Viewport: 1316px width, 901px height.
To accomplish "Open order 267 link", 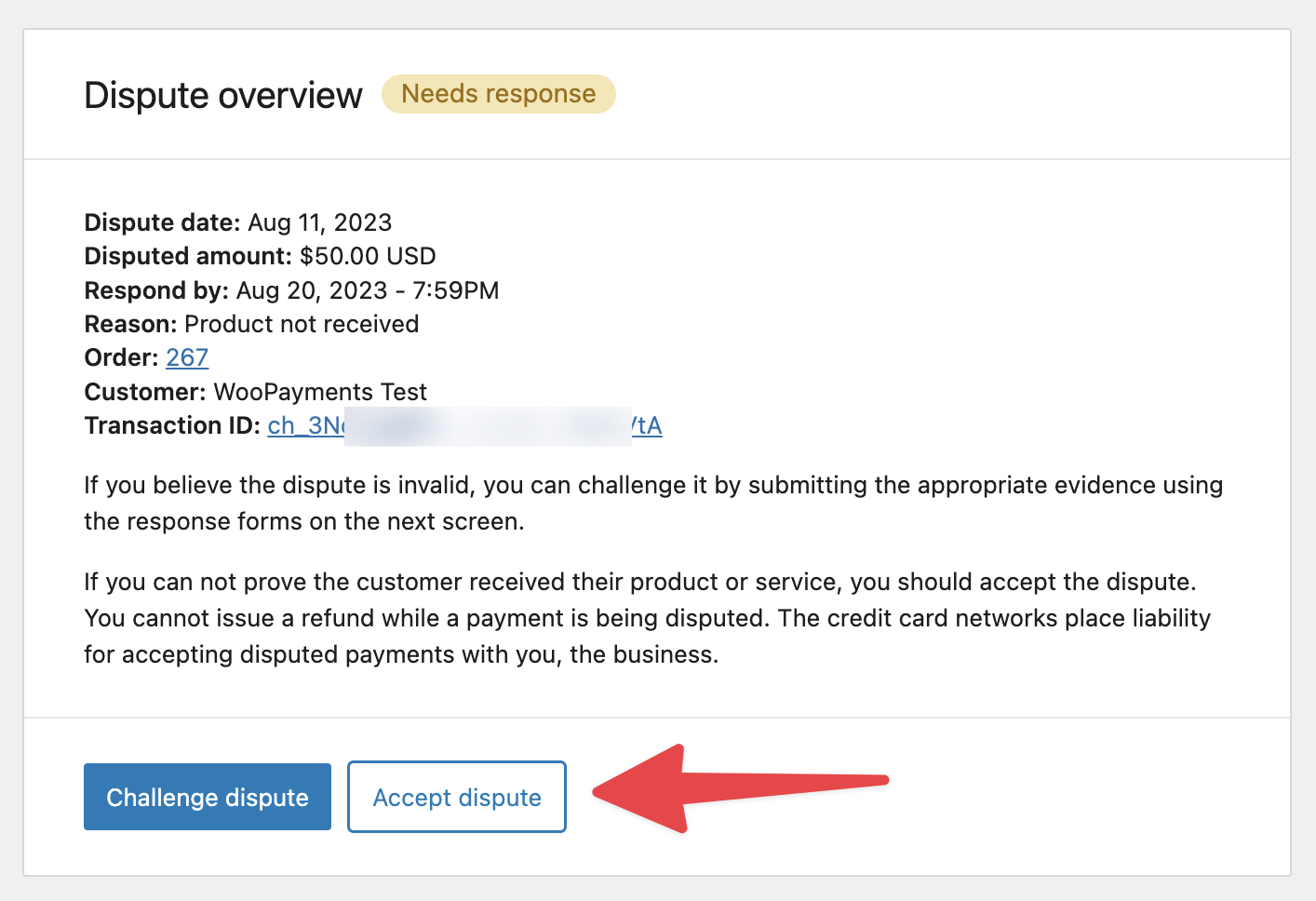I will [187, 357].
